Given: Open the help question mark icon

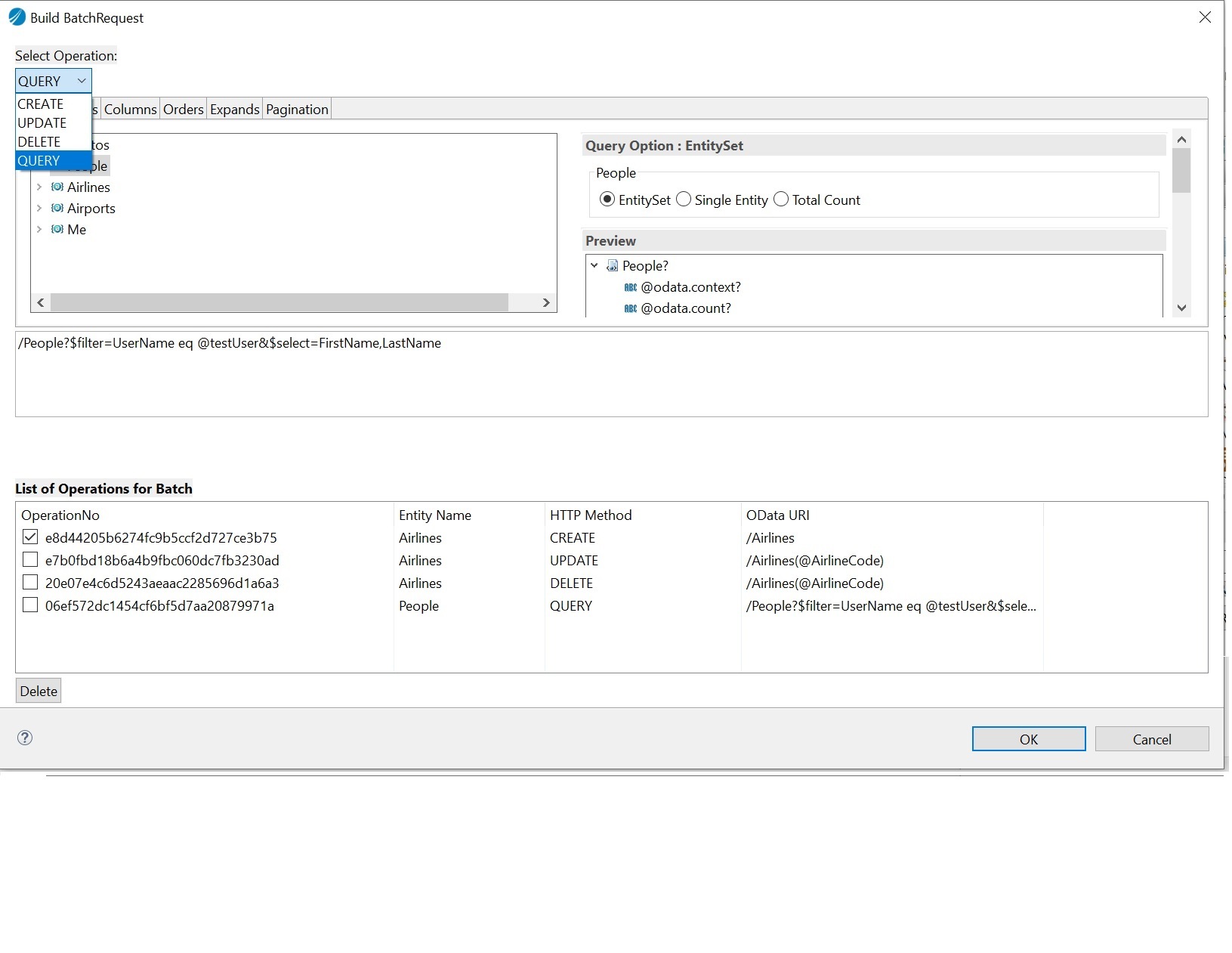Looking at the screenshot, I should coord(25,738).
